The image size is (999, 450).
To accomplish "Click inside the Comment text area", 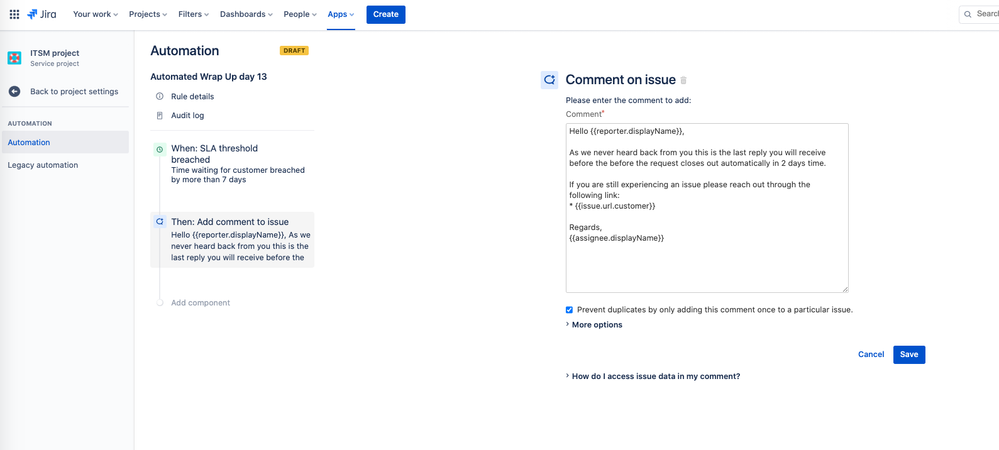I will click(707, 208).
